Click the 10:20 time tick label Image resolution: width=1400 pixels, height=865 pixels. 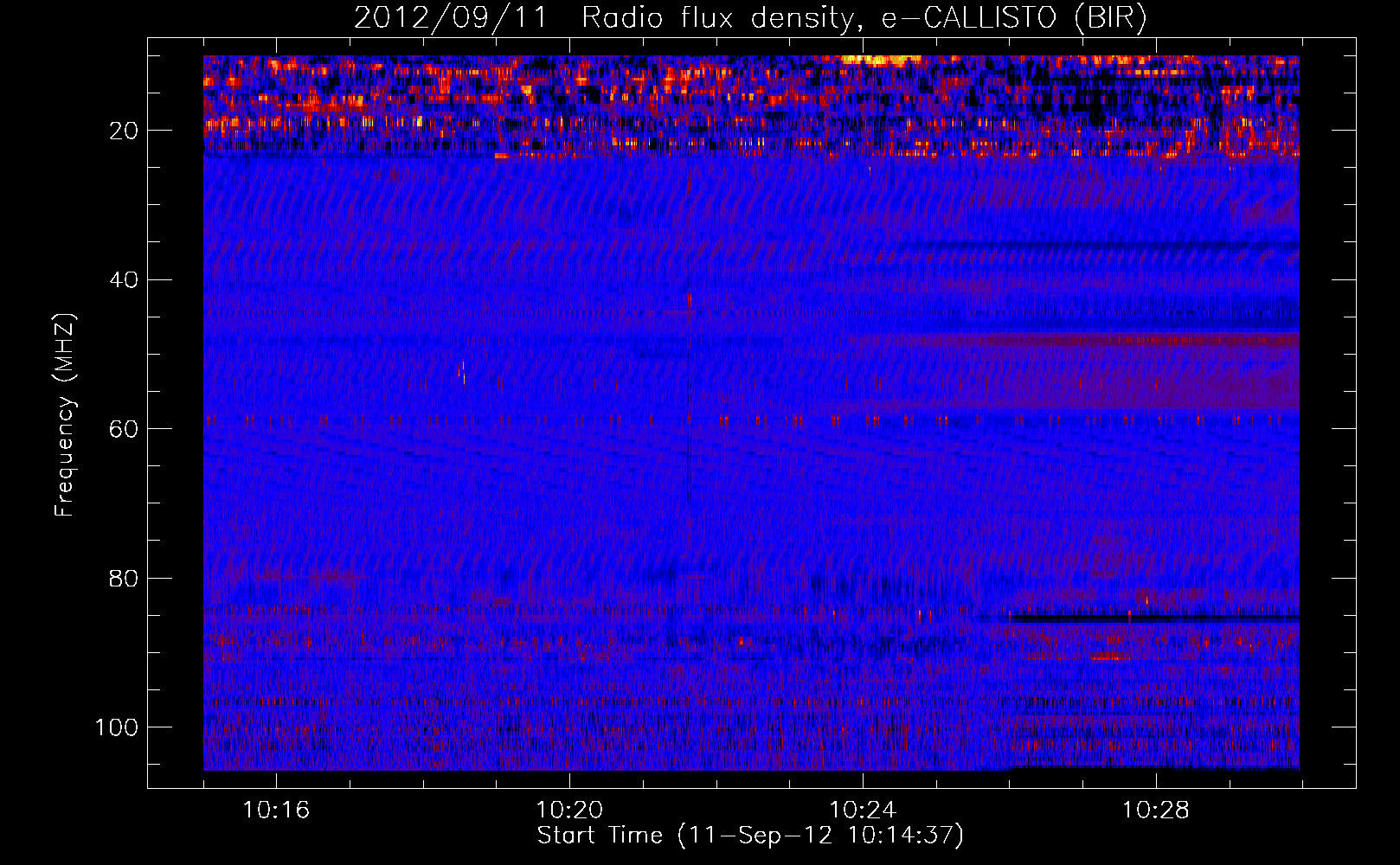click(569, 811)
